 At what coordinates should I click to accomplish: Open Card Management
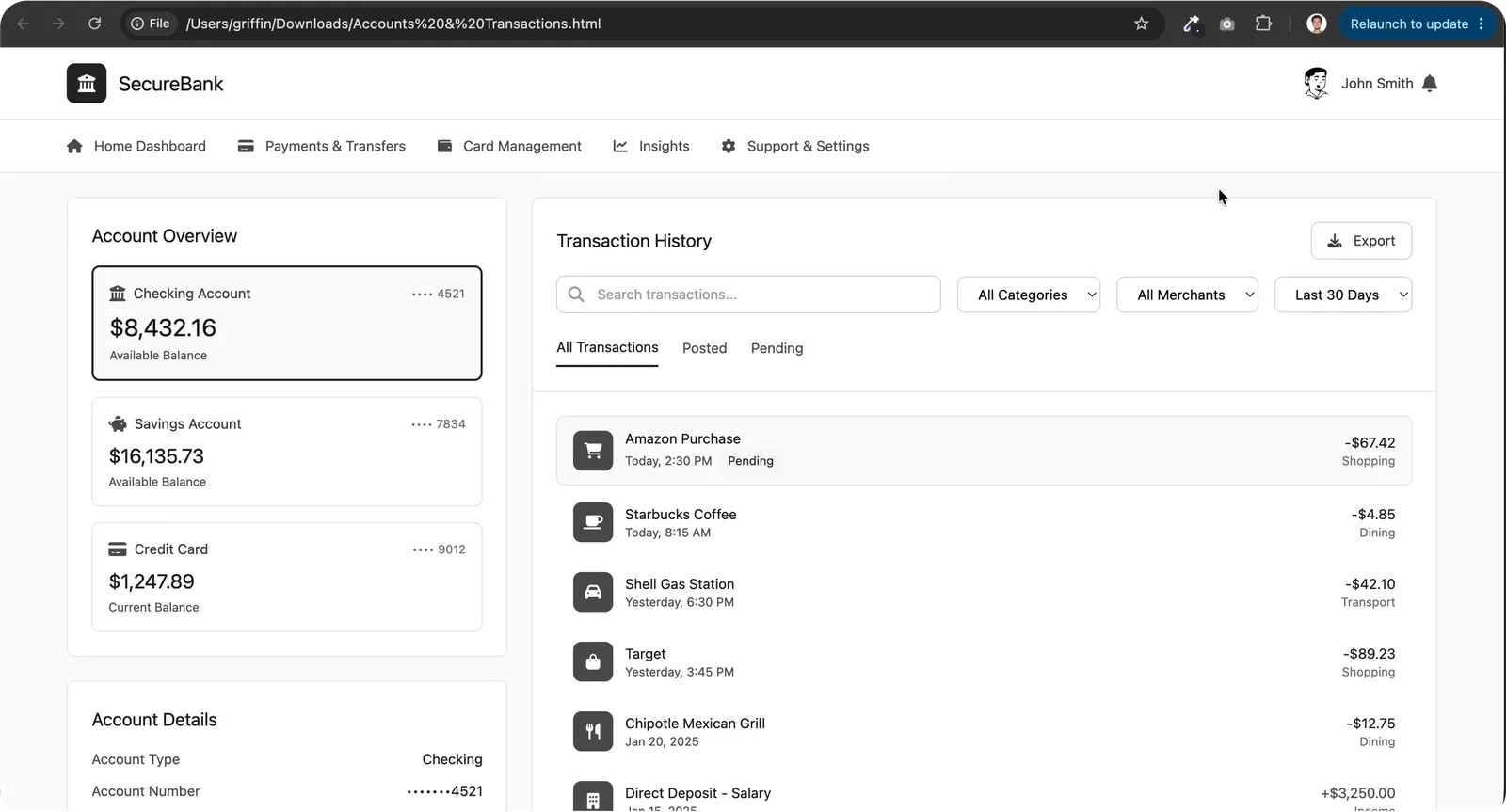coord(509,146)
